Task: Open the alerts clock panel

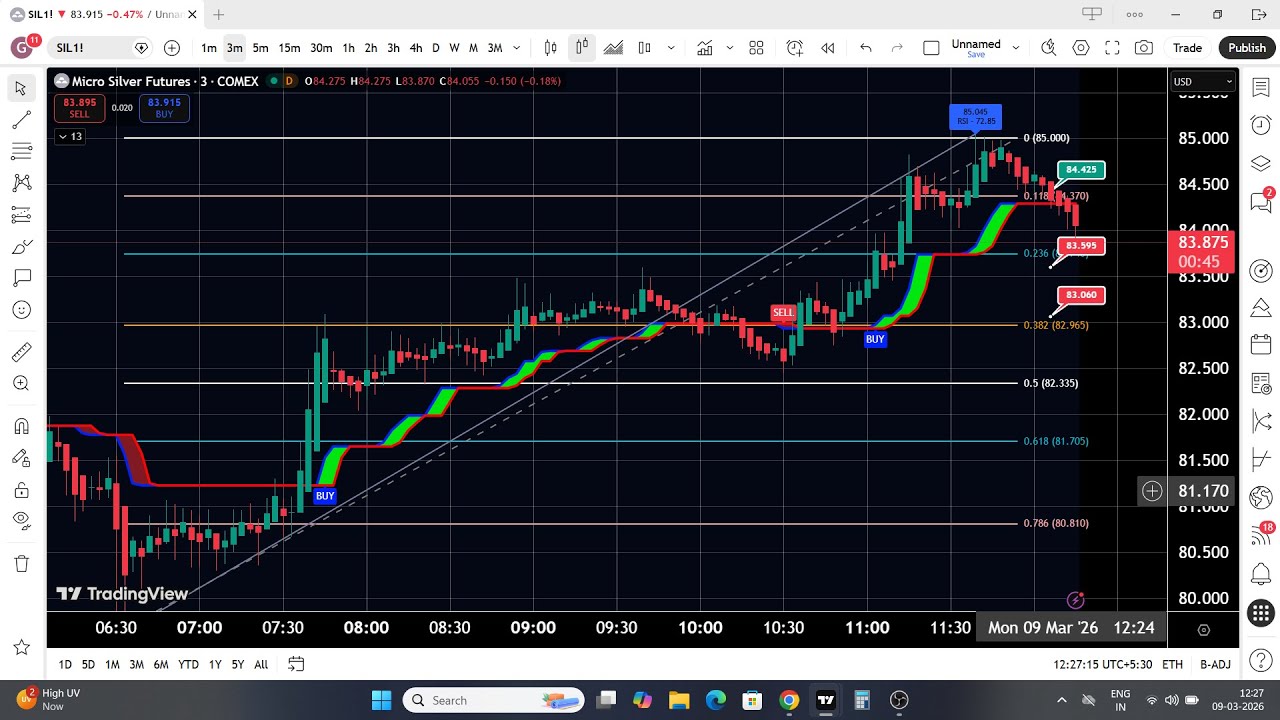Action: click(x=1261, y=125)
